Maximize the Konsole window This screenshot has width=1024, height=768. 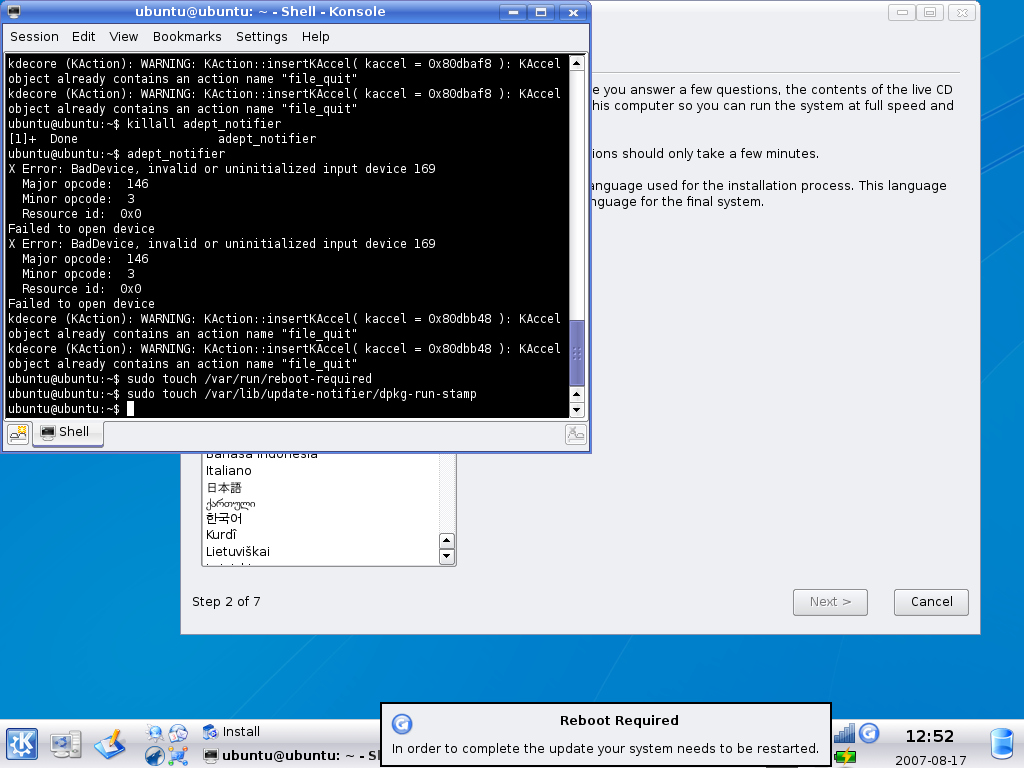541,12
